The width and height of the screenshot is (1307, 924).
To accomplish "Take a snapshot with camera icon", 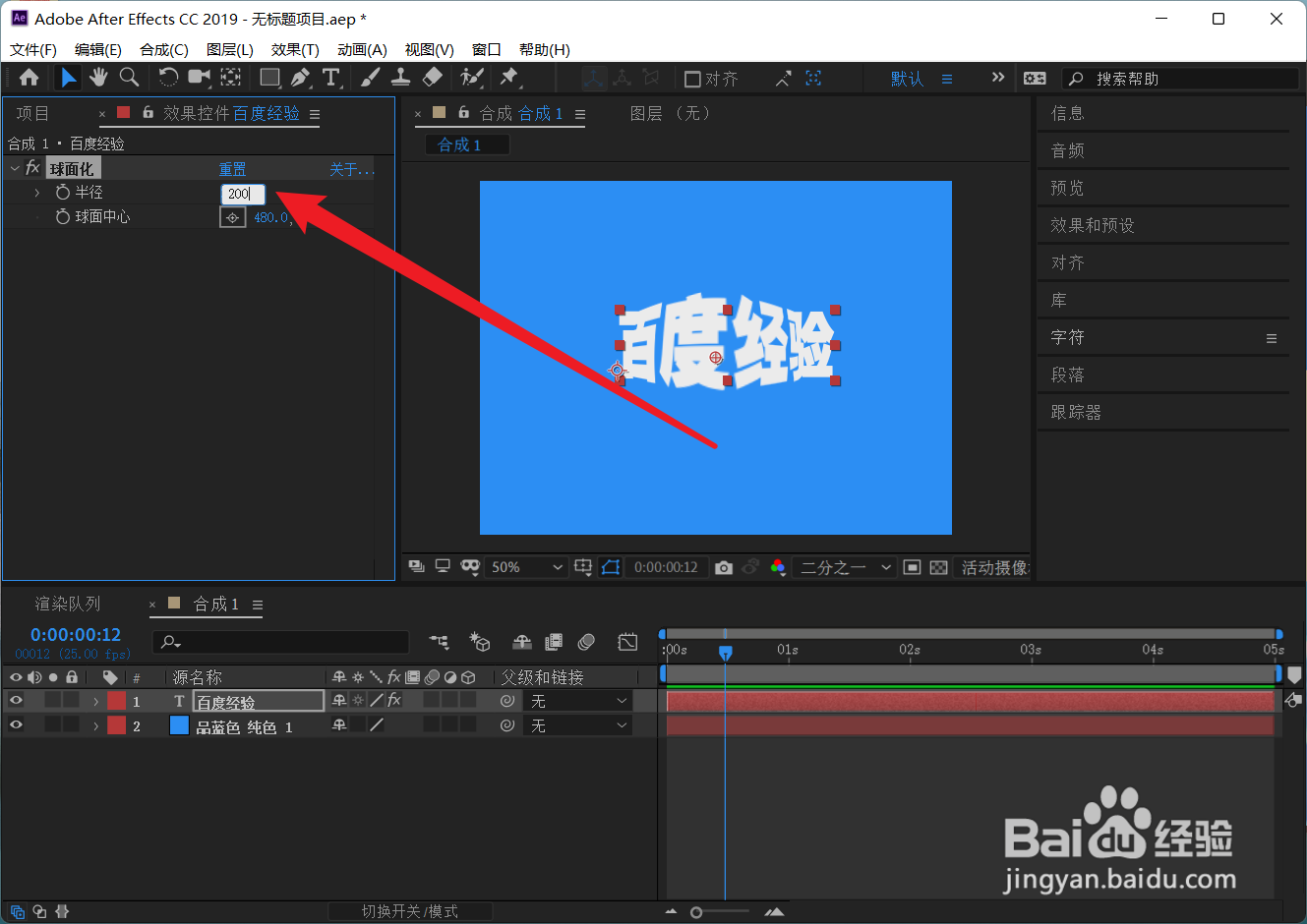I will (724, 567).
